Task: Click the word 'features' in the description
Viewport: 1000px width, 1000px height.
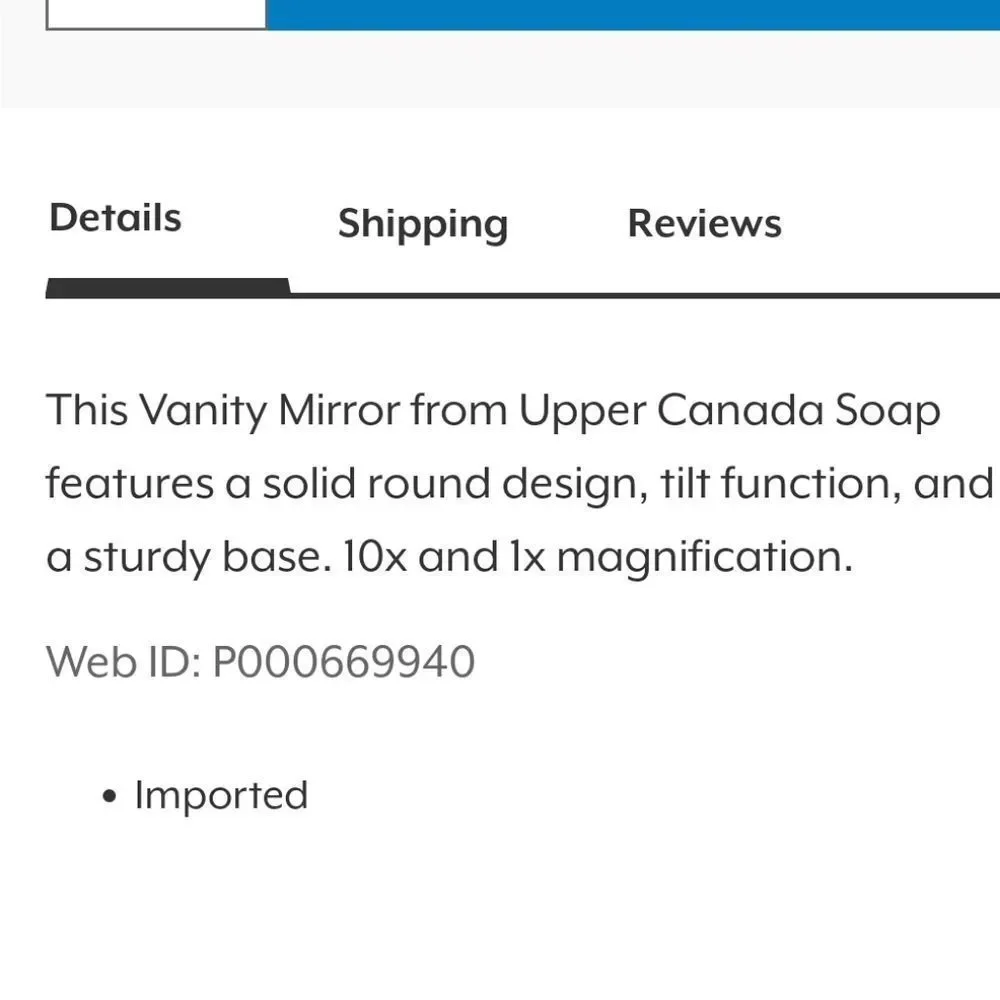Action: click(x=129, y=483)
